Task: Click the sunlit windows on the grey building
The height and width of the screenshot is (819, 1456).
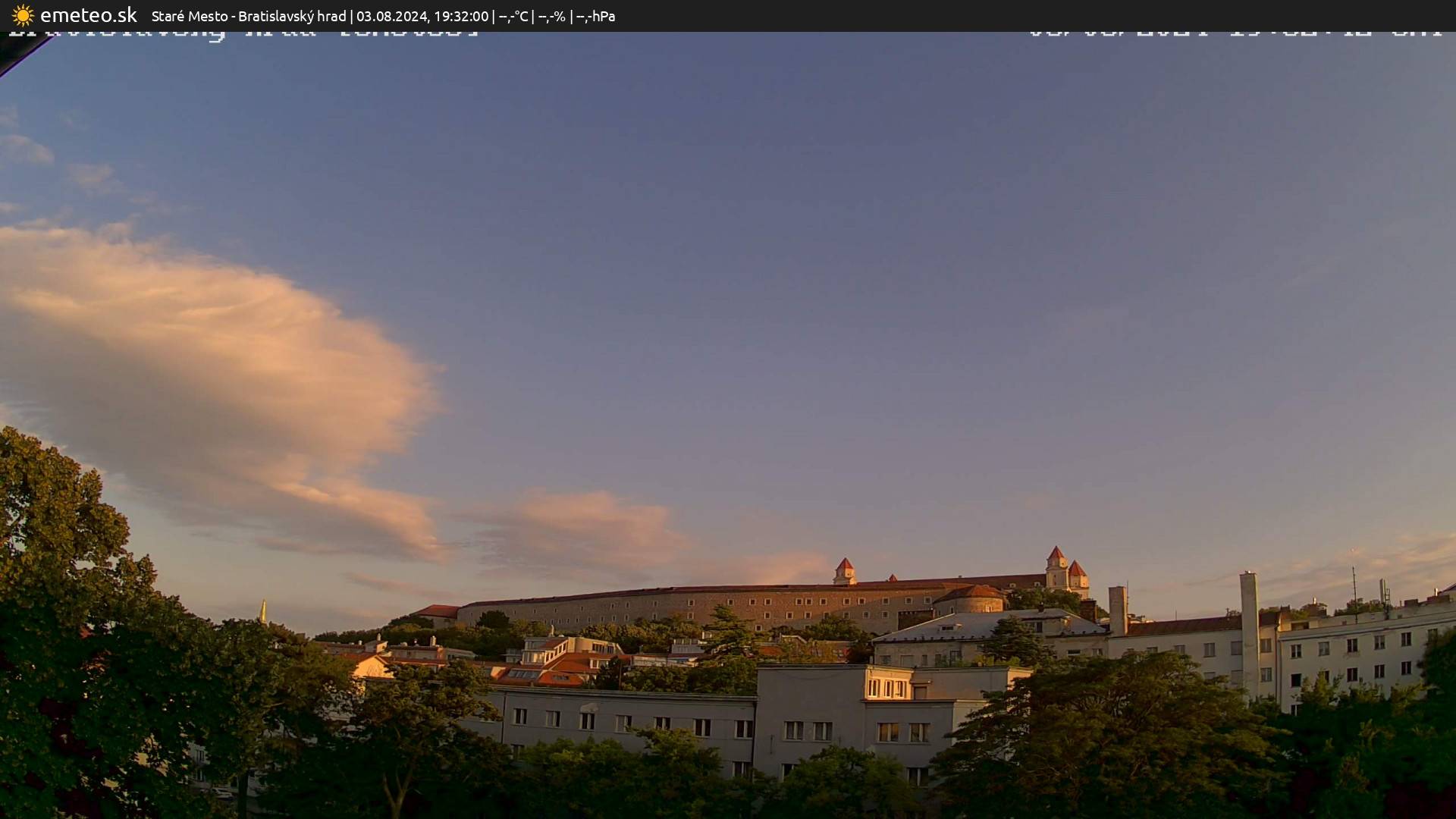Action: [887, 689]
